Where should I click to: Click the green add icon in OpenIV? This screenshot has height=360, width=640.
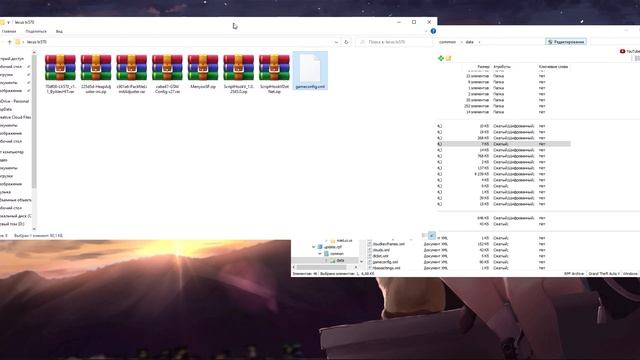click(441, 58)
